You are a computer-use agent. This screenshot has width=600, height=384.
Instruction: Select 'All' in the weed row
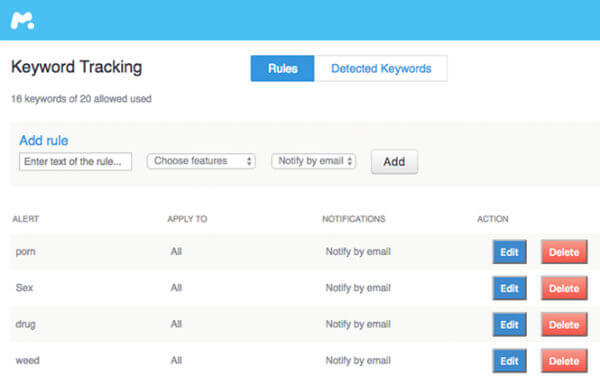(x=176, y=360)
